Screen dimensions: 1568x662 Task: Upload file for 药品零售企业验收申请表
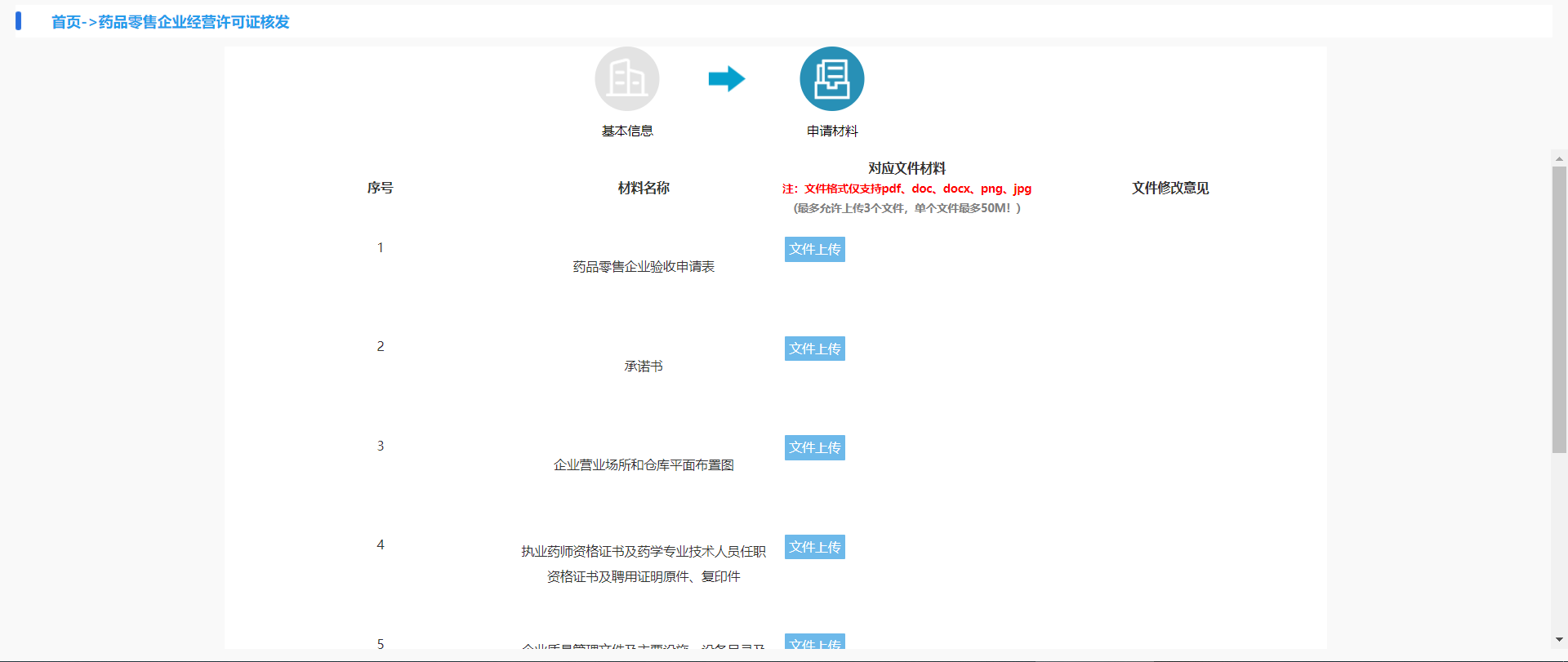coord(814,250)
